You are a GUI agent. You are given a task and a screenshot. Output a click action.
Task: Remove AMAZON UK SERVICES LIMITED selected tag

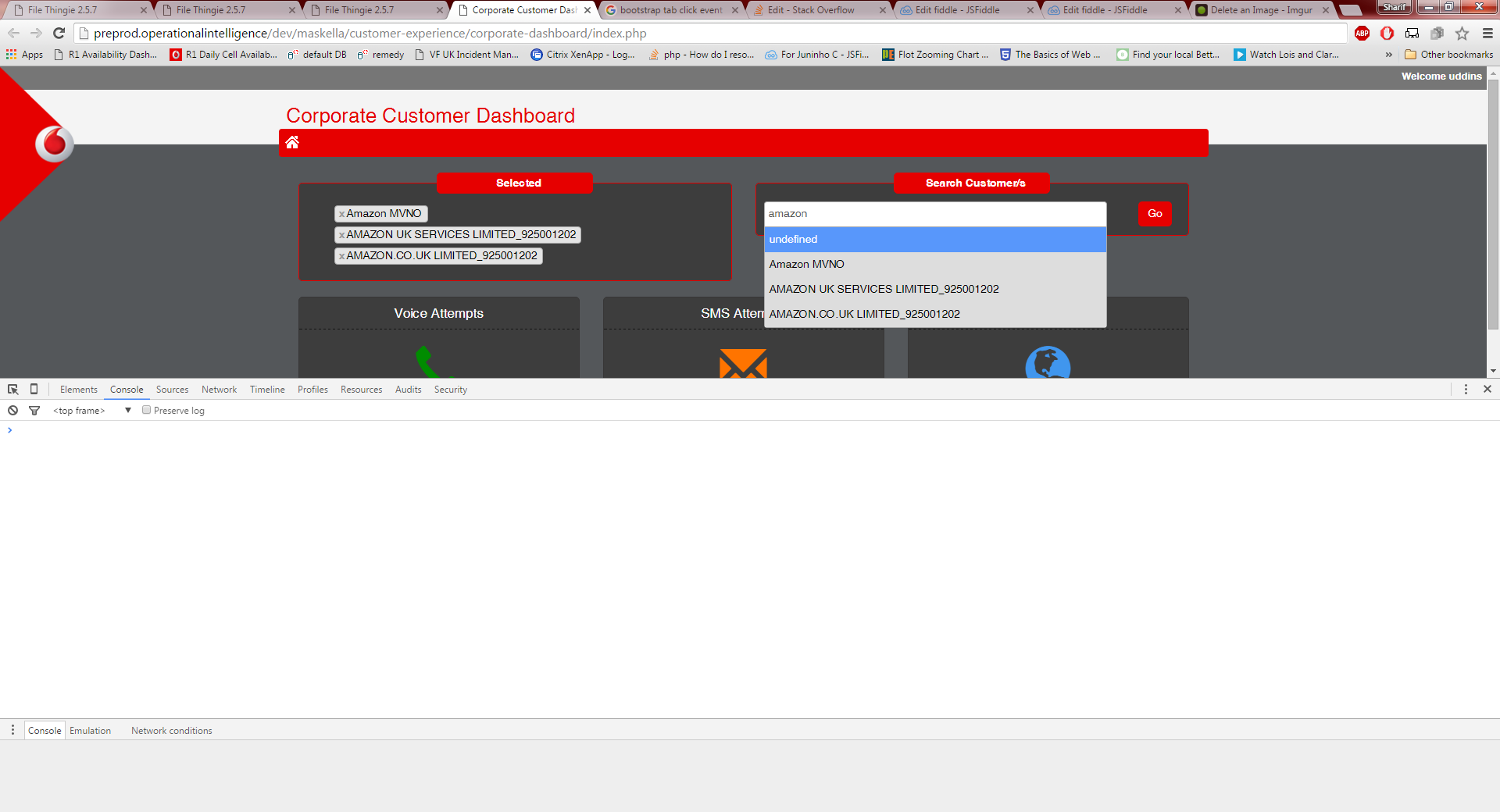coord(341,235)
